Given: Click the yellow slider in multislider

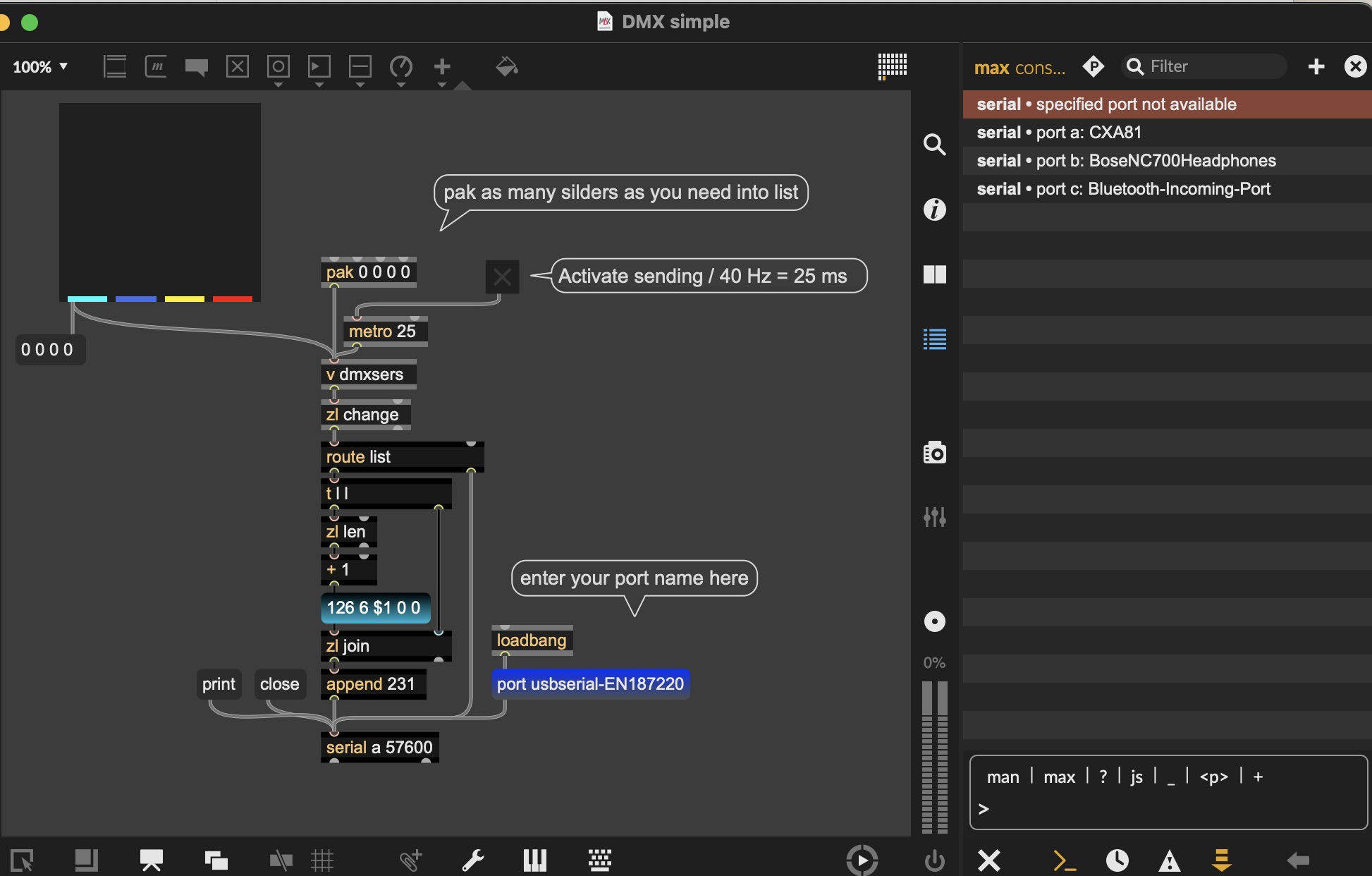Looking at the screenshot, I should pos(184,299).
